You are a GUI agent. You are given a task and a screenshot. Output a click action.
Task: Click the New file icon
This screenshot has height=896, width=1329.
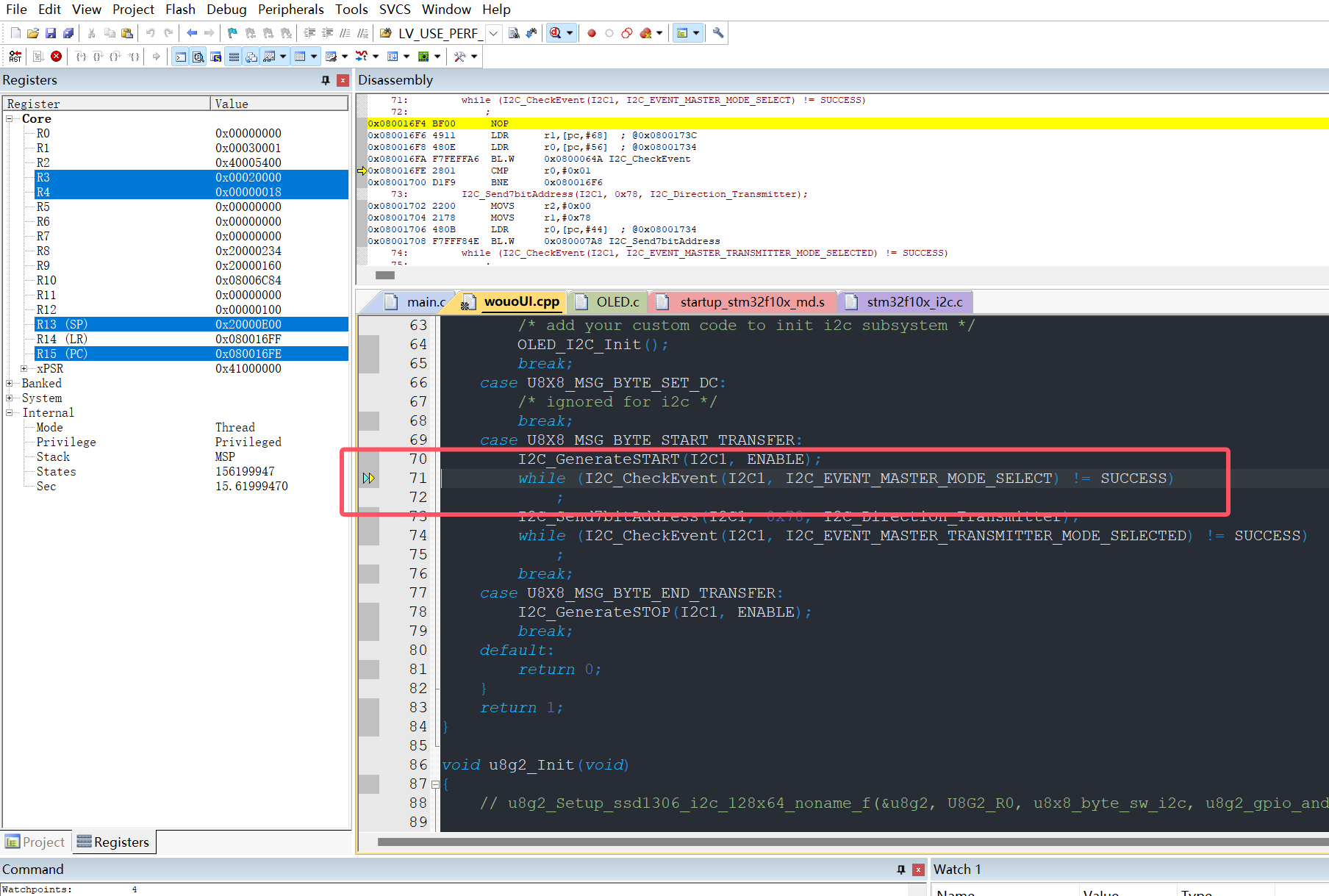click(15, 33)
